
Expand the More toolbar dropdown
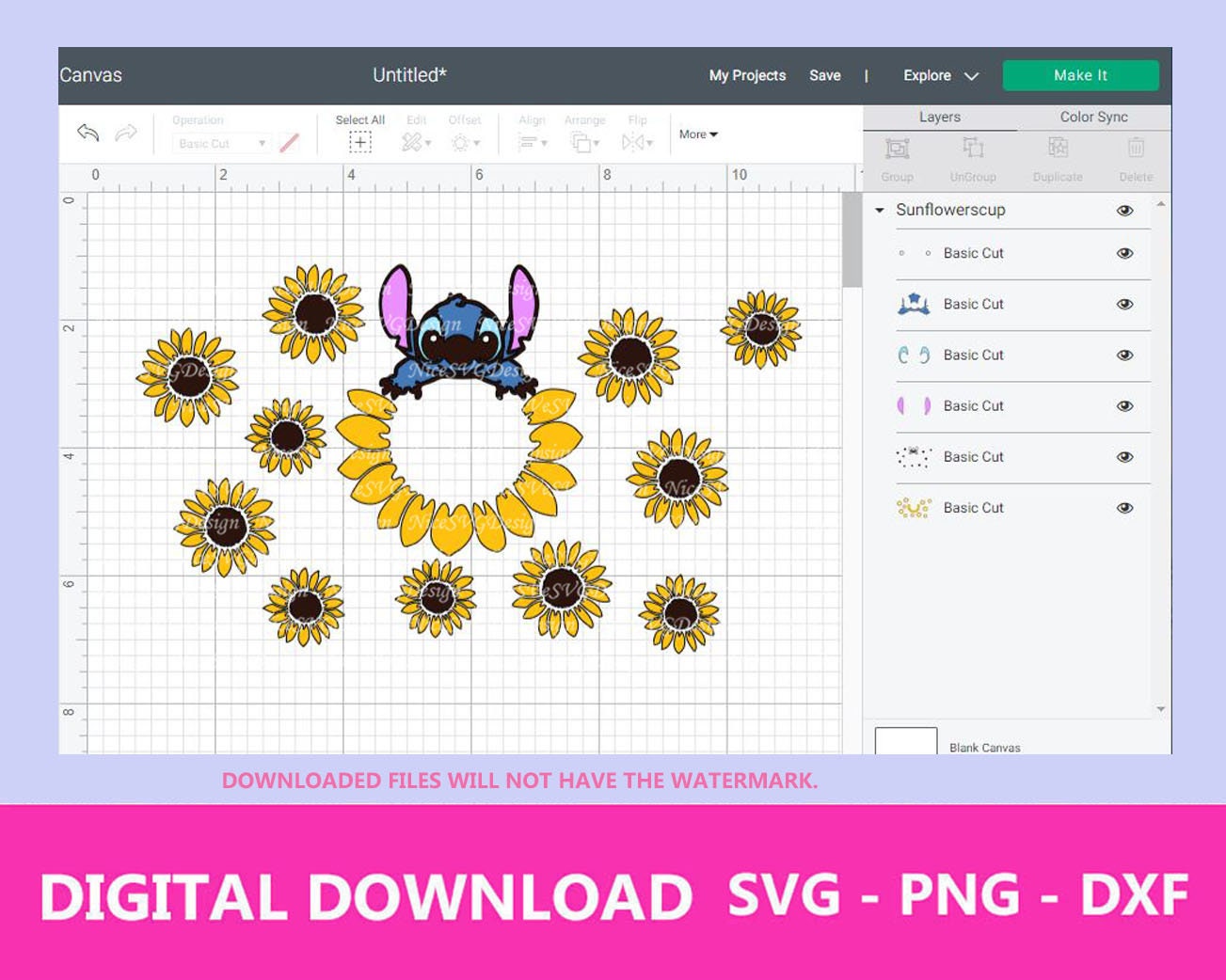pos(696,134)
